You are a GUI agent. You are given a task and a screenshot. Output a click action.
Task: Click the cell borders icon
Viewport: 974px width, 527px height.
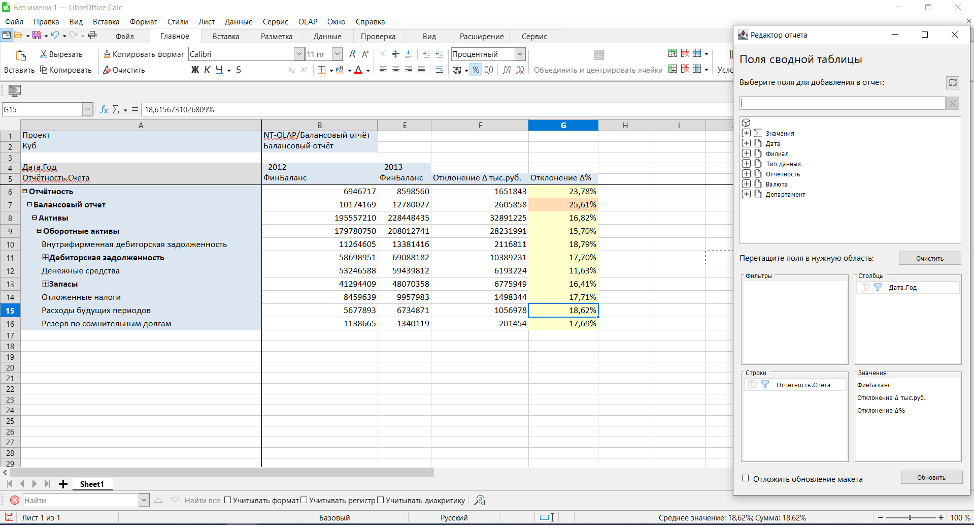pos(322,70)
